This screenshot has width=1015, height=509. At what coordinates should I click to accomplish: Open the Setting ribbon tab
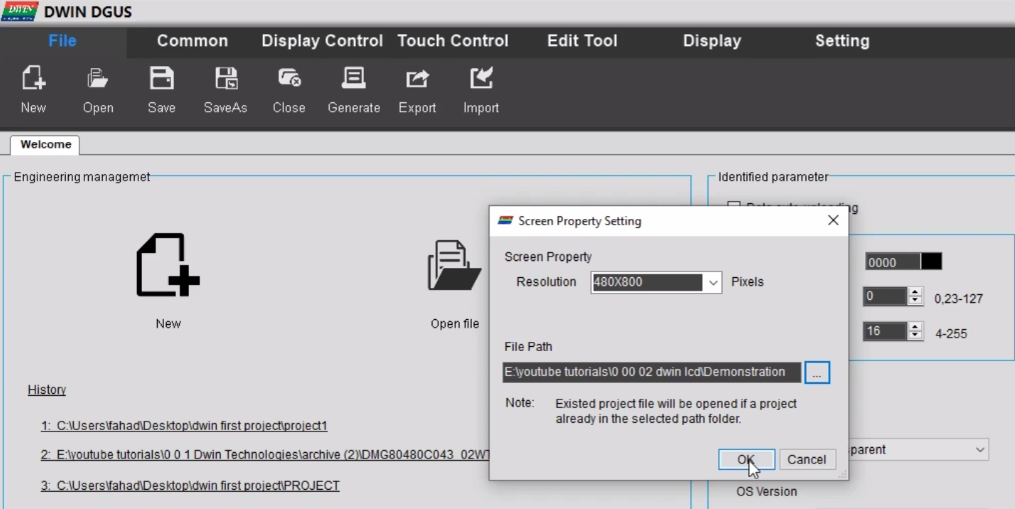click(x=842, y=41)
